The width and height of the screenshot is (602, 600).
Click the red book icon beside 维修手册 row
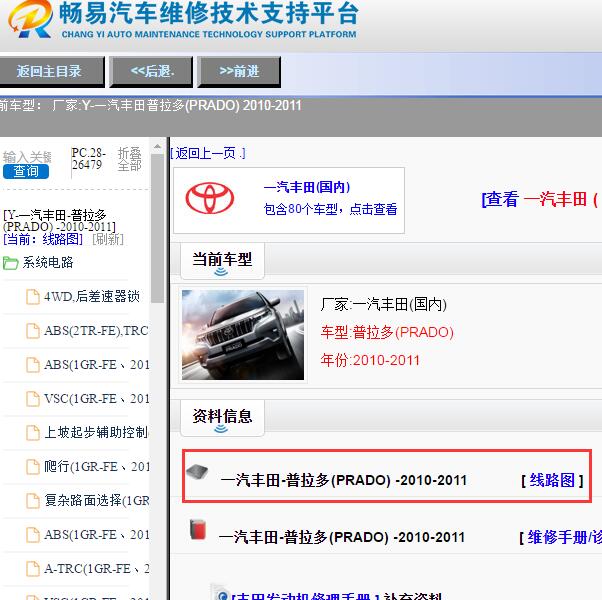click(x=198, y=530)
